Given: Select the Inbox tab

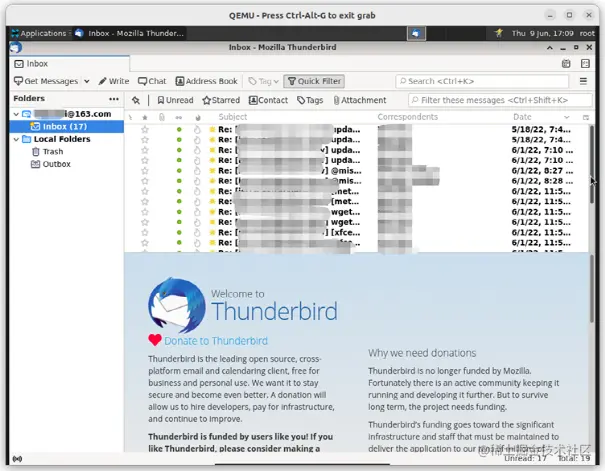Looking at the screenshot, I should [x=69, y=64].
